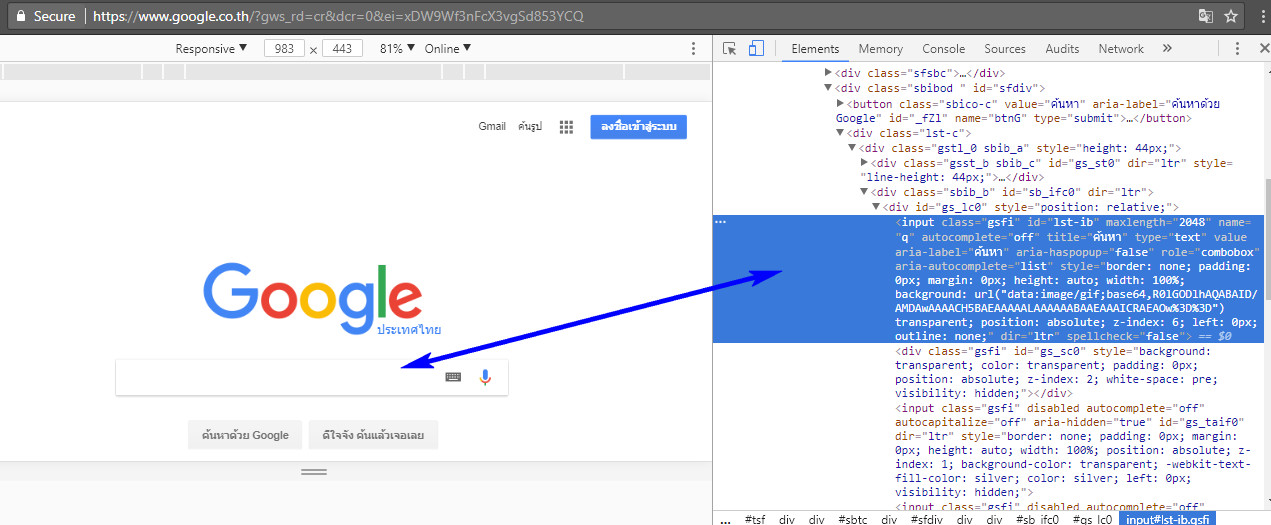Open the DevTools three-dot customize menu
Viewport: 1271px width, 525px height.
[x=1238, y=48]
